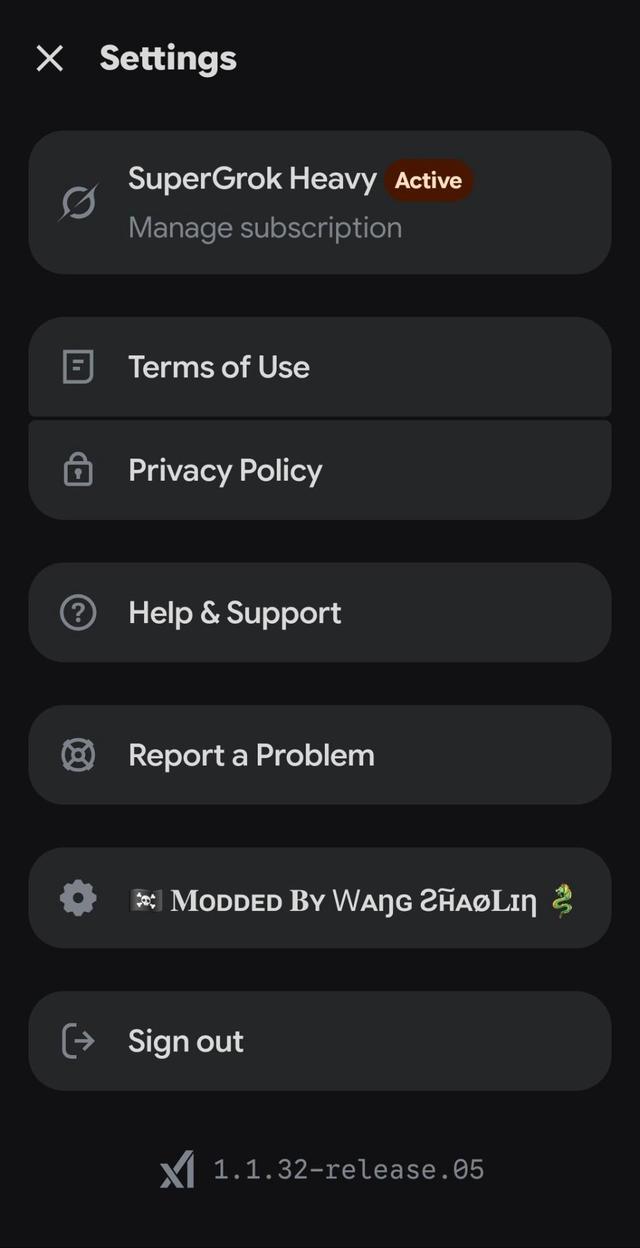Click the settings gear icon on the modded row
The image size is (640, 1248).
(x=79, y=897)
